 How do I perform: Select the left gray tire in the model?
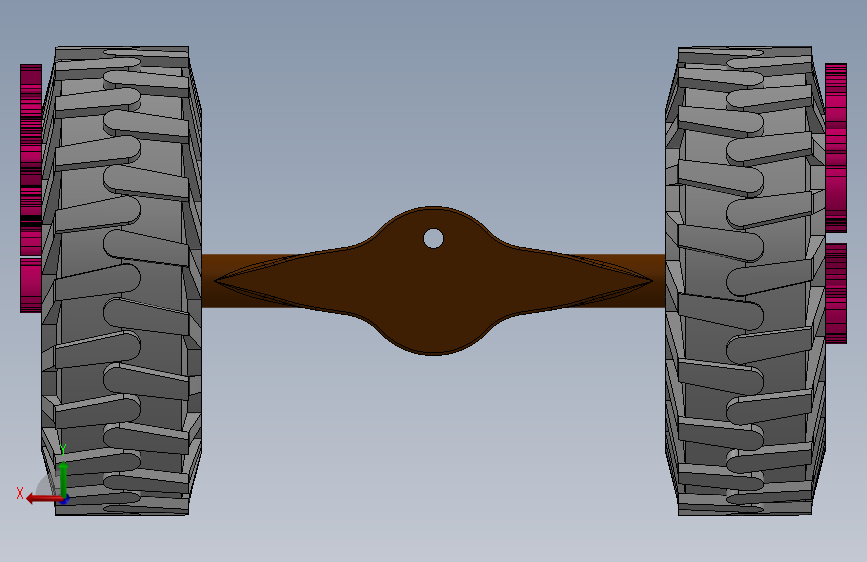(122, 281)
